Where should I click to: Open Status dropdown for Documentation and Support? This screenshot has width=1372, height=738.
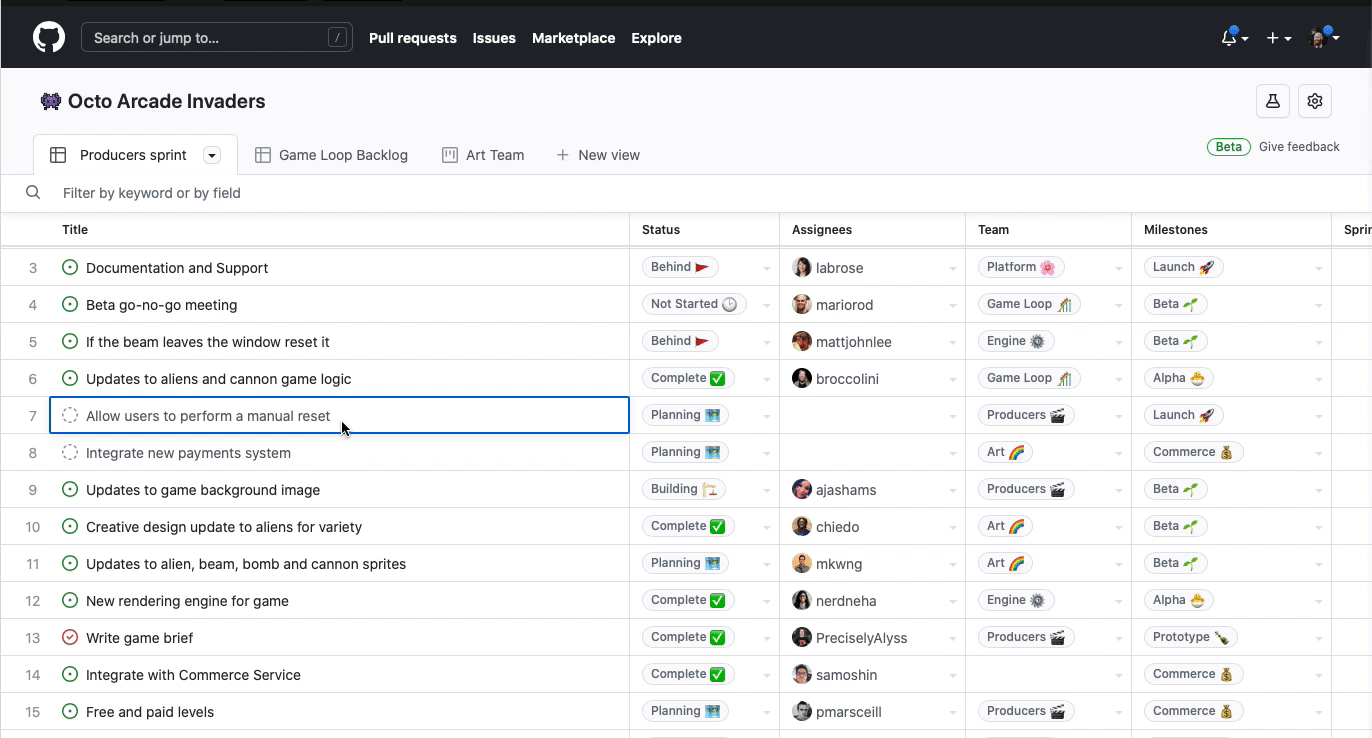point(767,269)
